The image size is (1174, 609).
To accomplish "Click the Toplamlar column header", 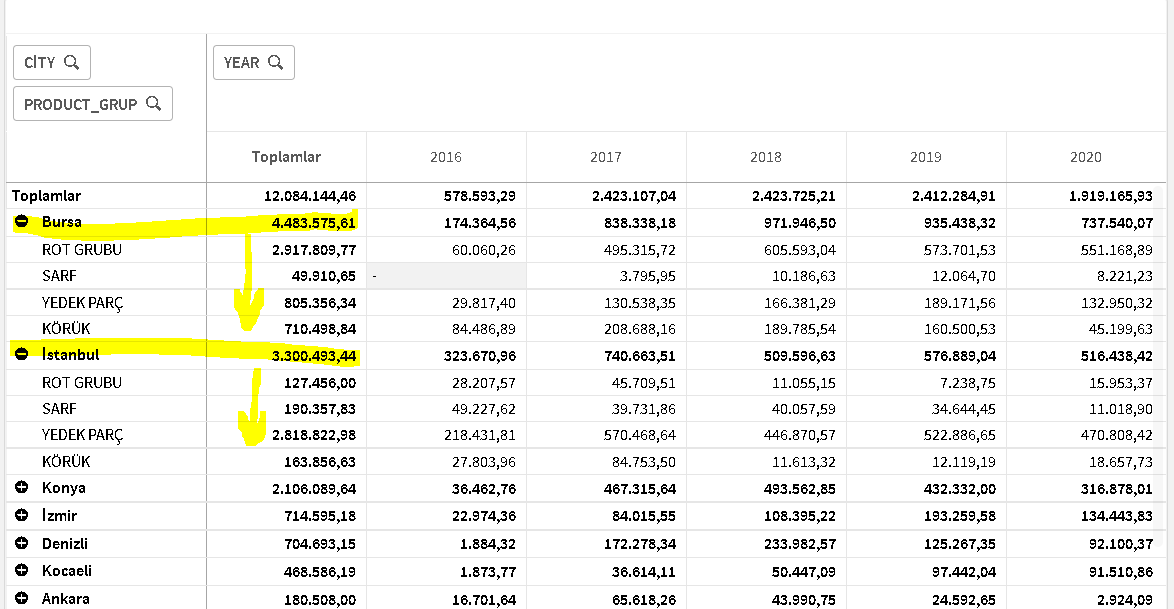I will pyautogui.click(x=286, y=157).
